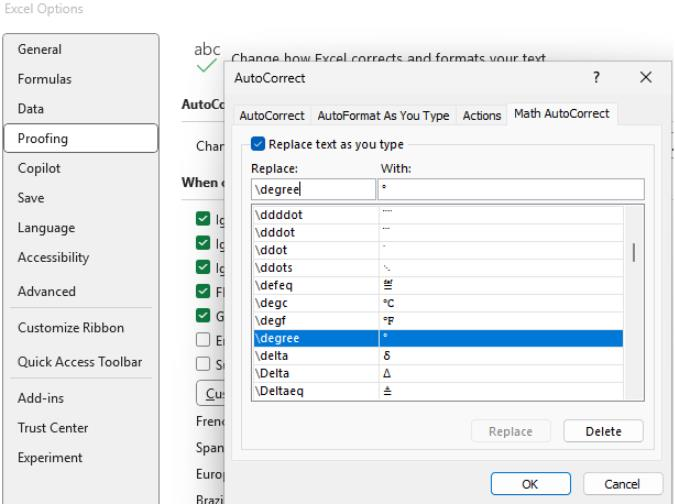Open Language options category

click(x=81, y=228)
